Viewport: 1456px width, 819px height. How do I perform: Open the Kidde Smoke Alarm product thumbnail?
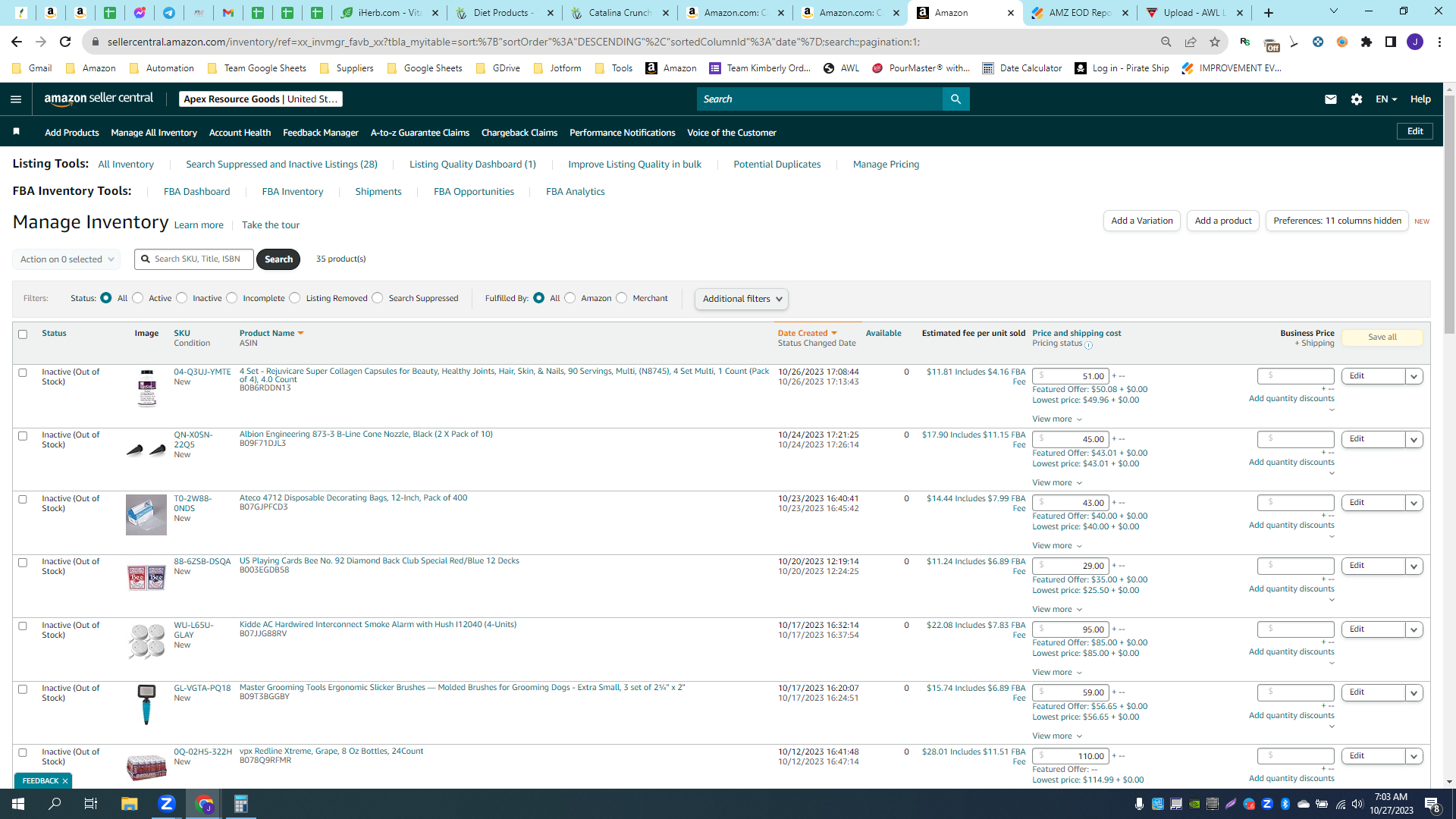click(x=146, y=641)
